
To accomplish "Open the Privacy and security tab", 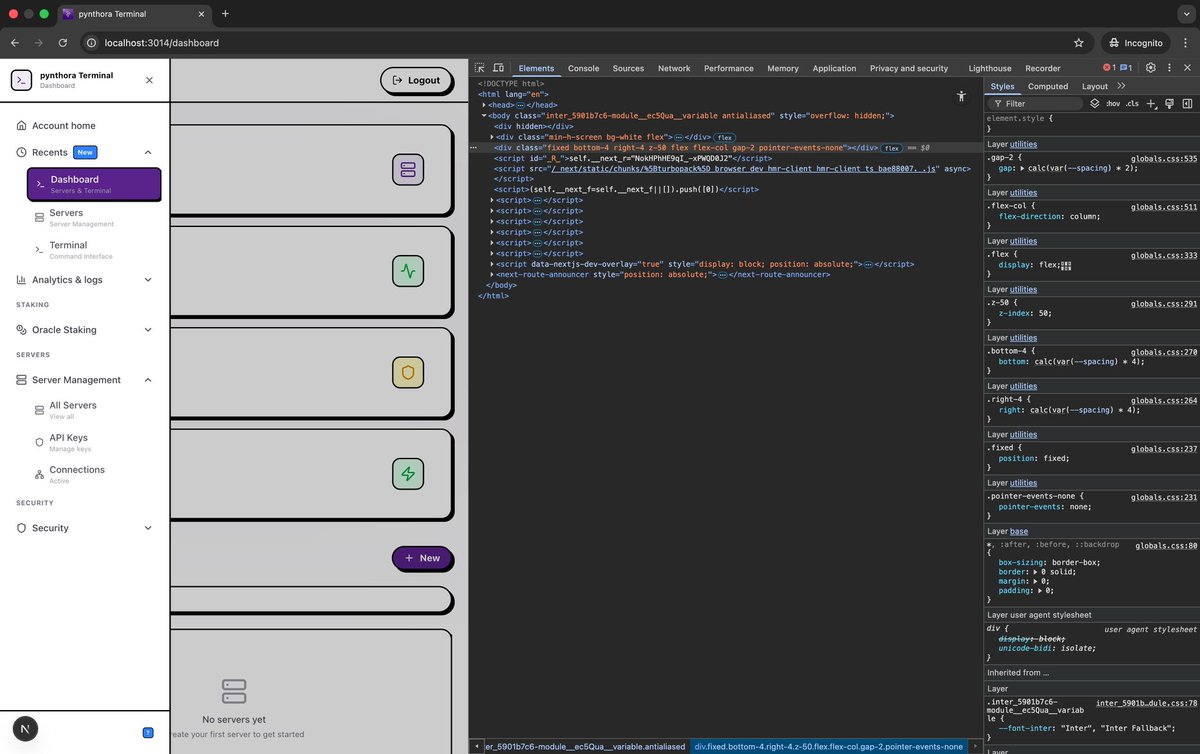I will click(909, 68).
